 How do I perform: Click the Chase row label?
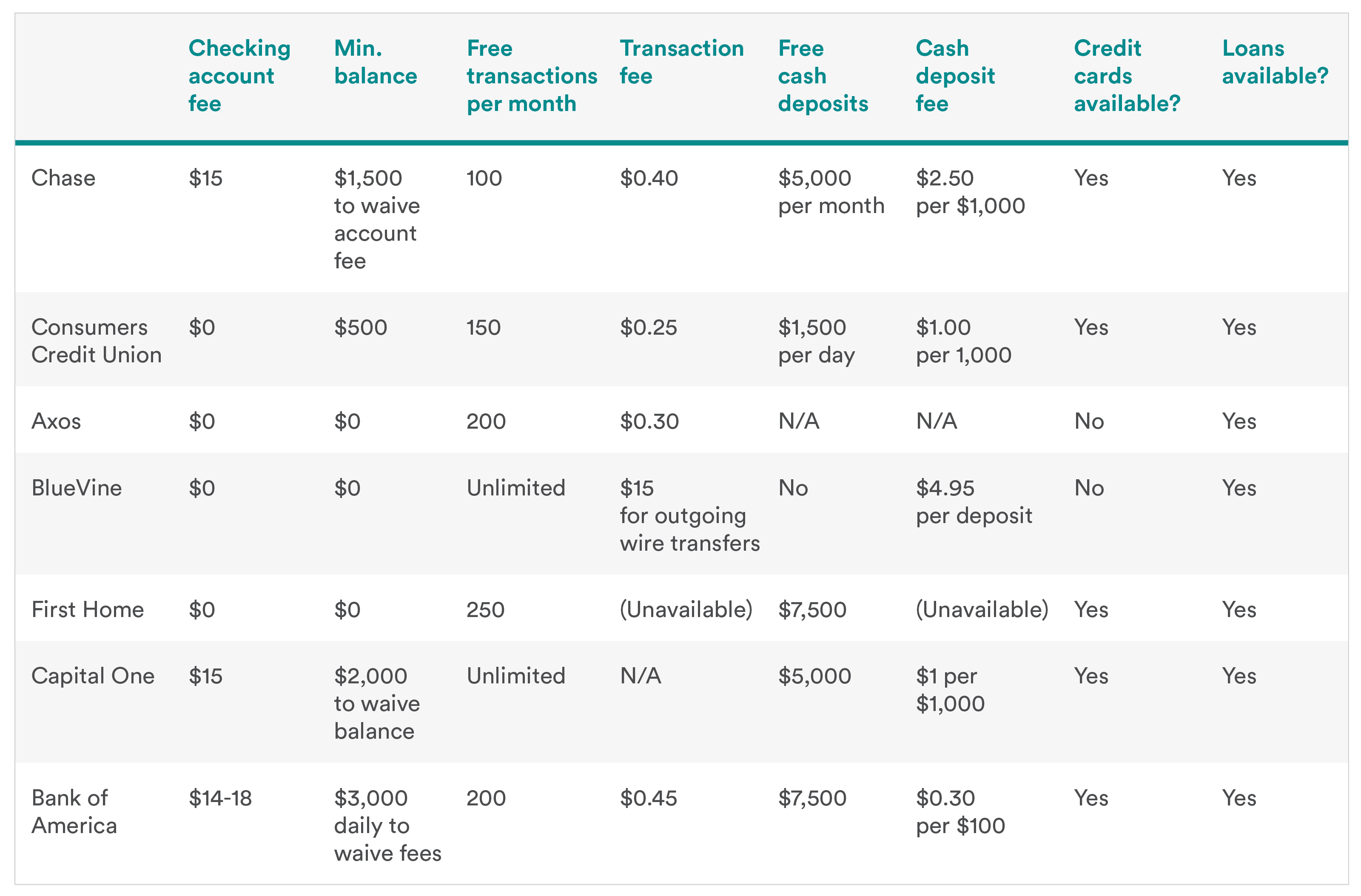point(63,179)
